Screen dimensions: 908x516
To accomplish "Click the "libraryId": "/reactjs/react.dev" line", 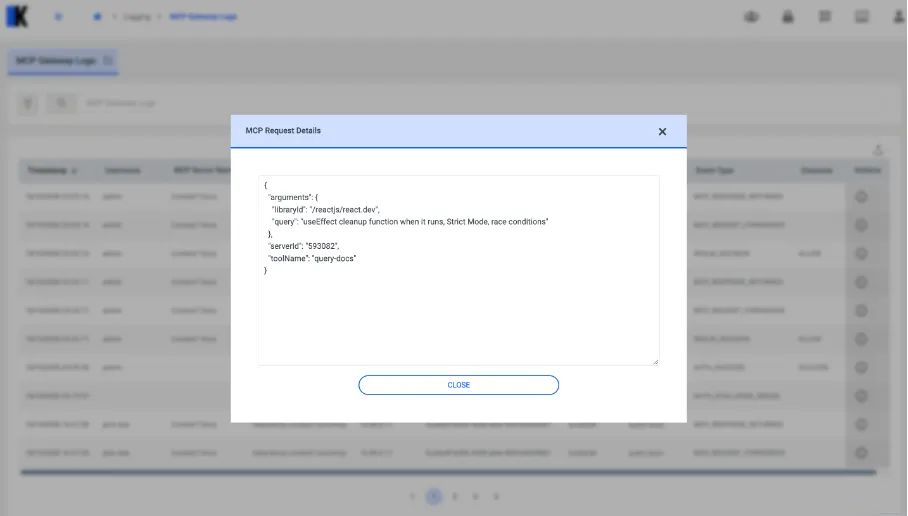I will [325, 210].
